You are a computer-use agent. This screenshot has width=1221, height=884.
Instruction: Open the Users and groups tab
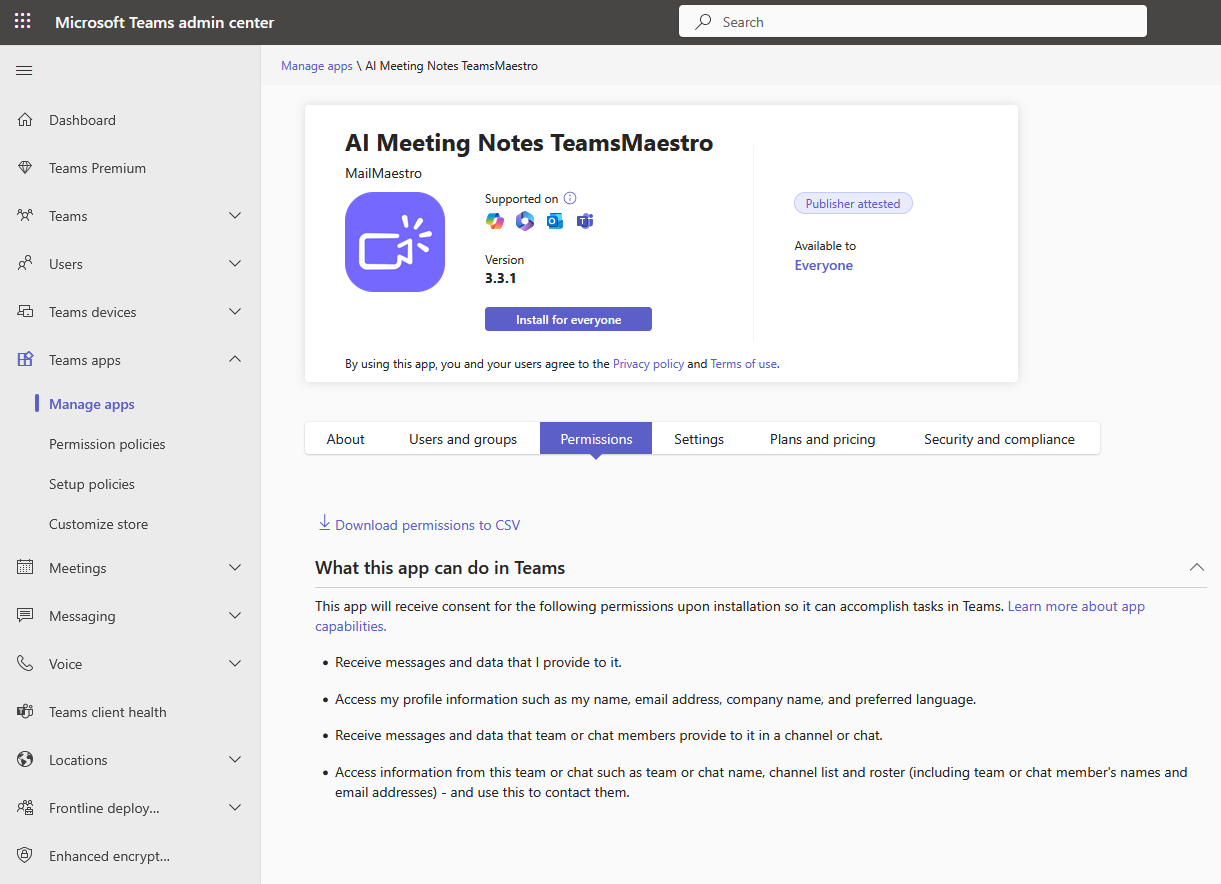[x=463, y=439]
